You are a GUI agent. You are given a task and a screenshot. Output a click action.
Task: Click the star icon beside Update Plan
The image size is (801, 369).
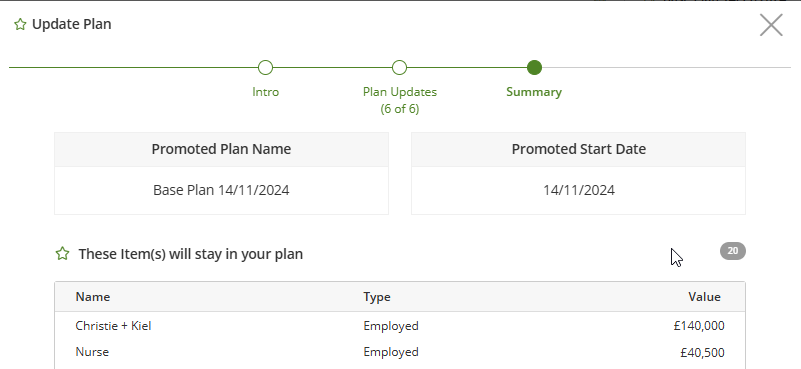pos(20,25)
